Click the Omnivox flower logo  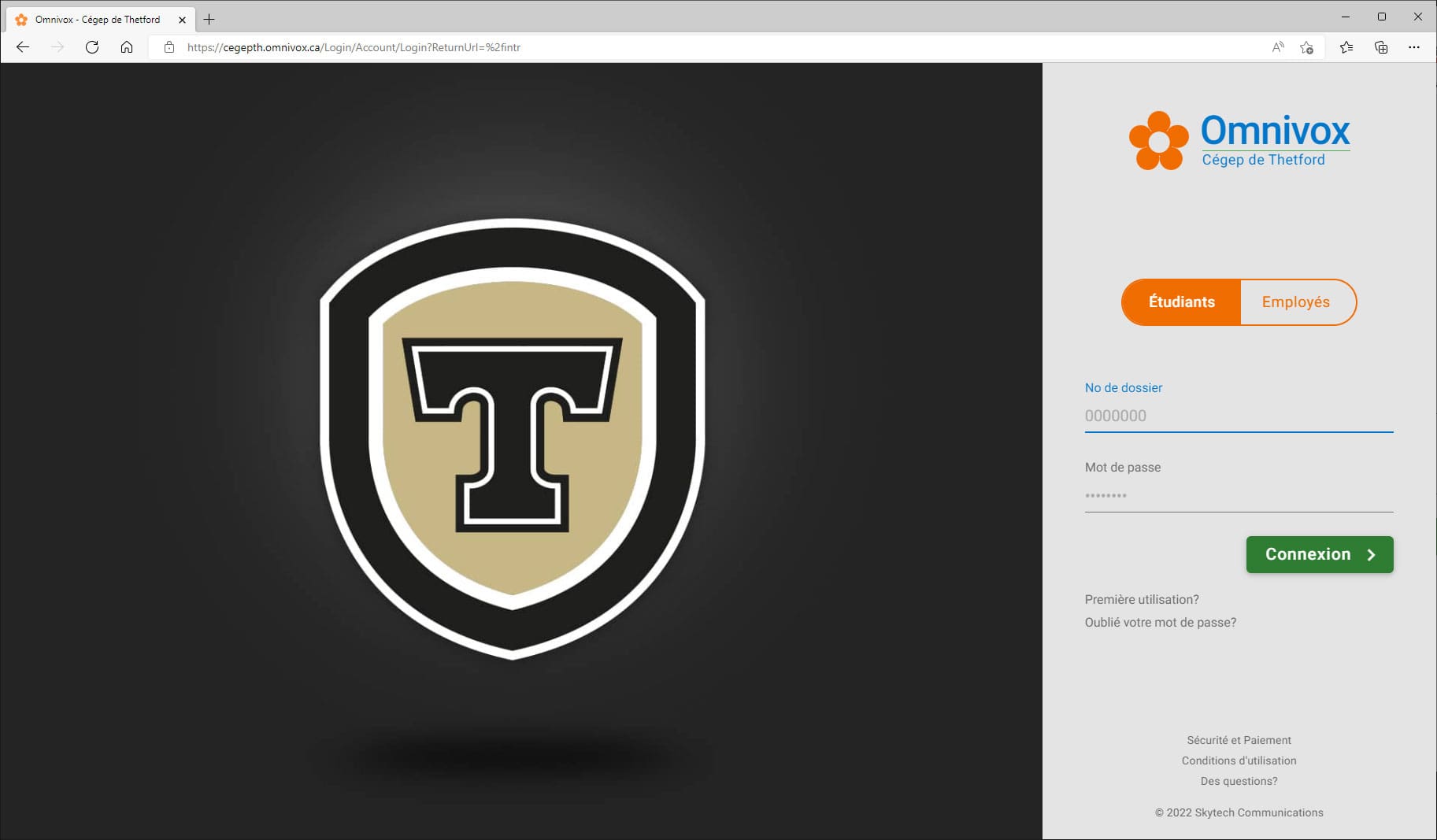pos(1158,141)
